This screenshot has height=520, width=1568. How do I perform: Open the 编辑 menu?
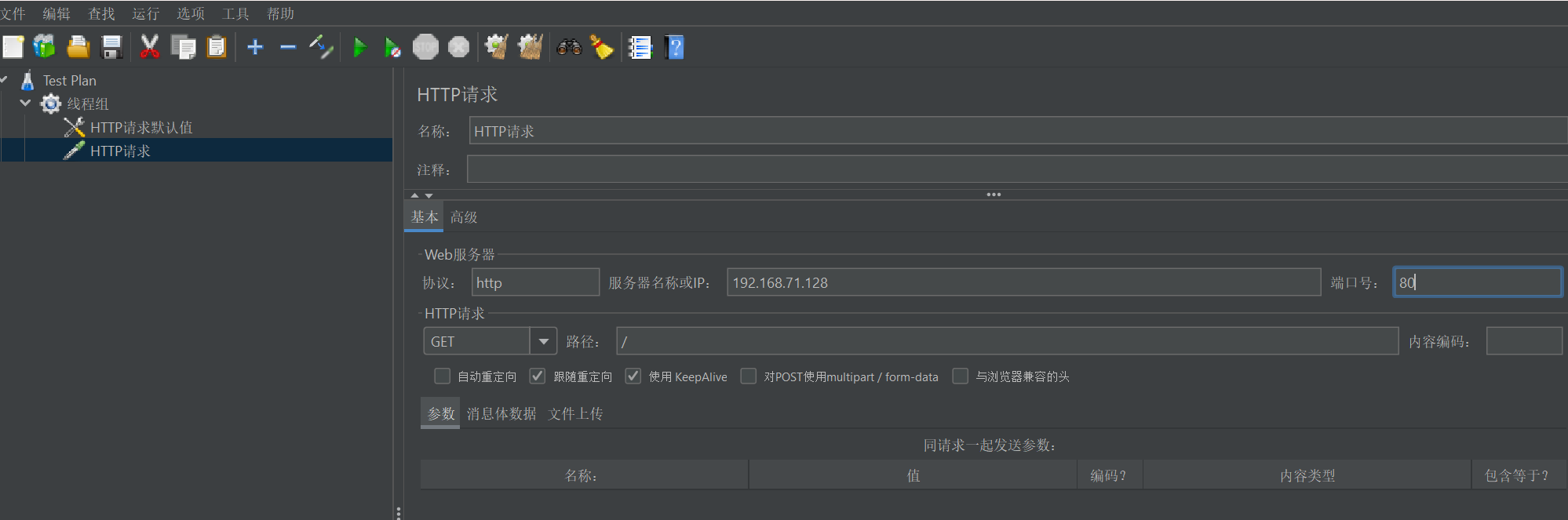[x=57, y=13]
